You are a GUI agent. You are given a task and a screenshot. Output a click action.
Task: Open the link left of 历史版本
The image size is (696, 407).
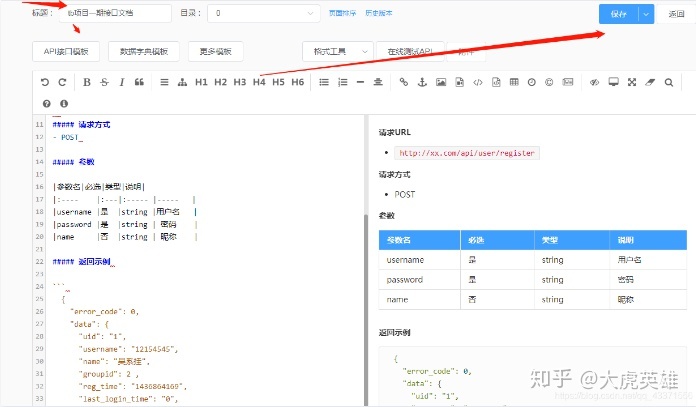[x=342, y=13]
